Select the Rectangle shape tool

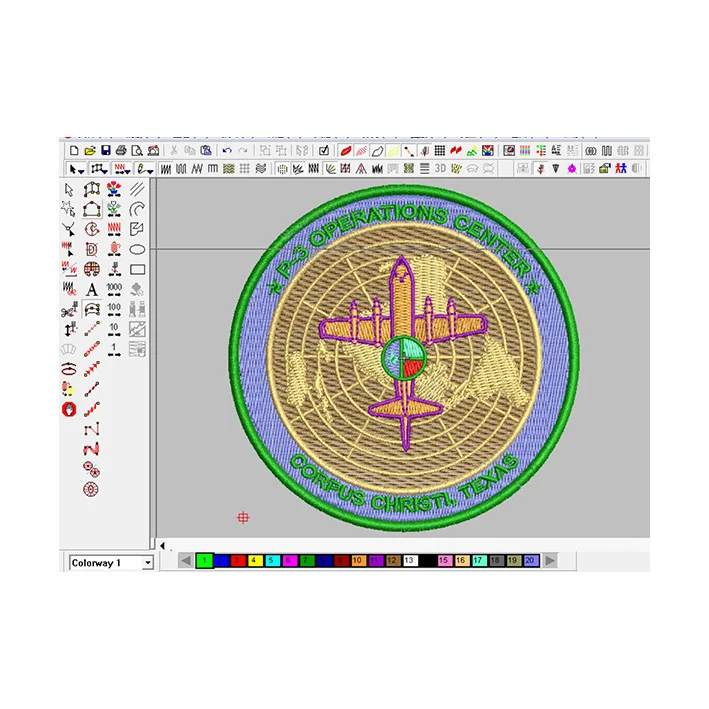[x=137, y=269]
